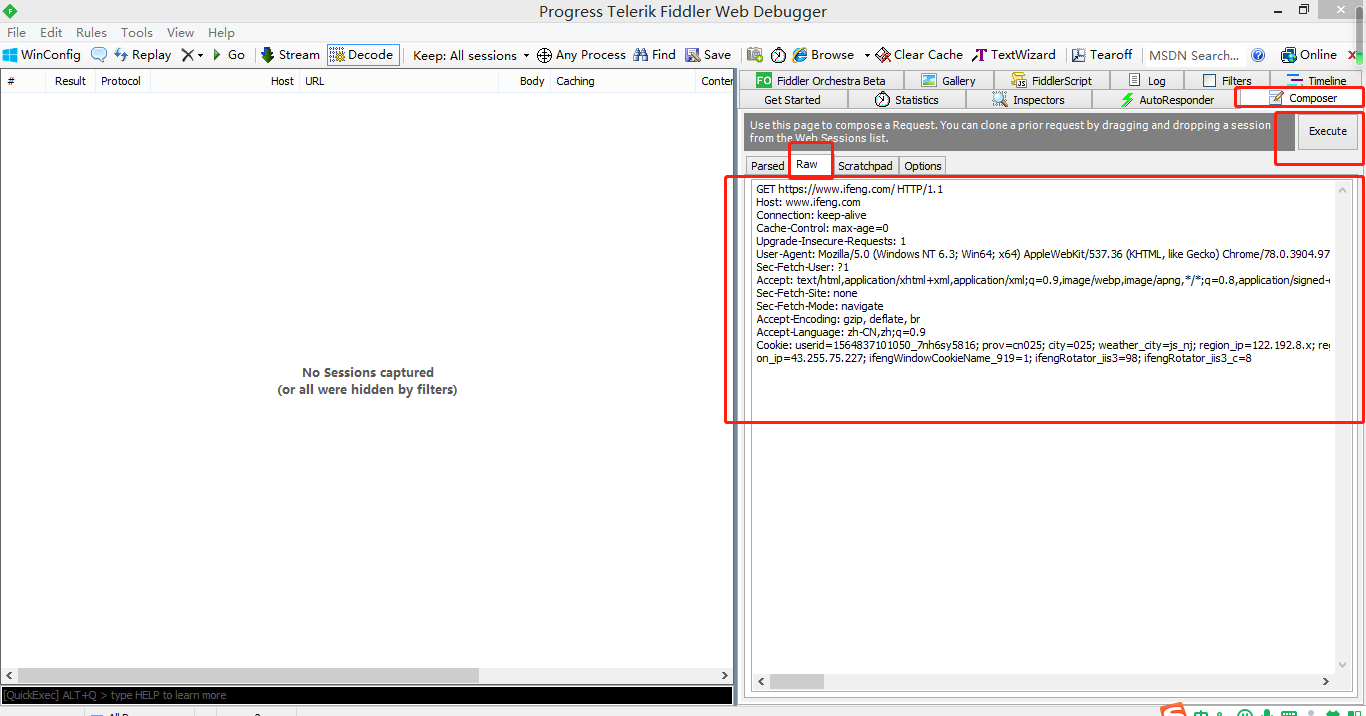Click inside the raw request text area
The width and height of the screenshot is (1366, 716).
pyautogui.click(x=1043, y=427)
